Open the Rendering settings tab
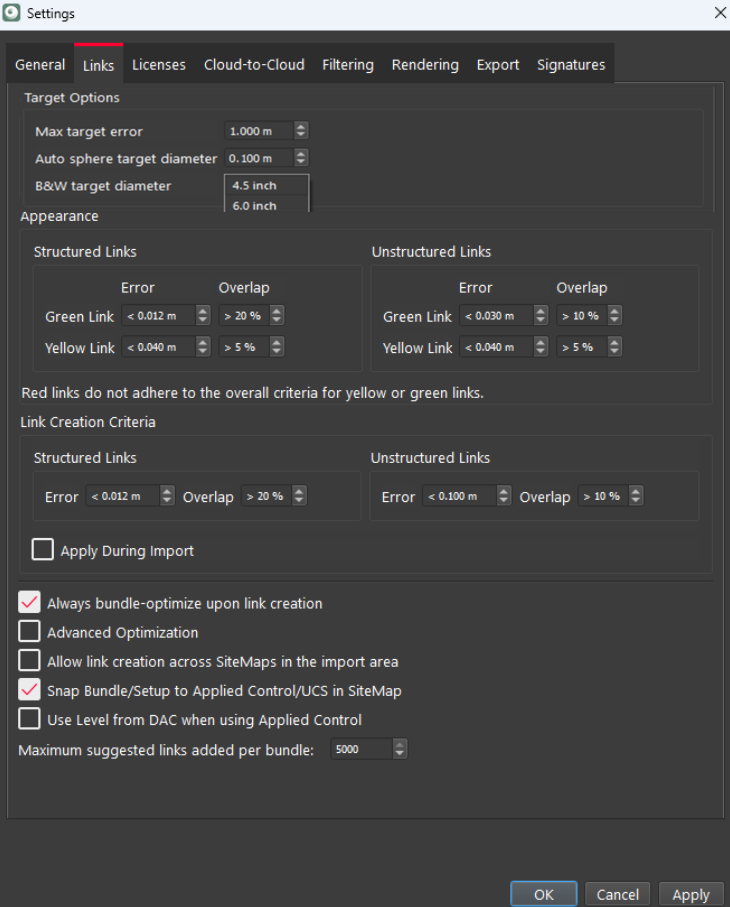The height and width of the screenshot is (907, 730). pyautogui.click(x=425, y=65)
